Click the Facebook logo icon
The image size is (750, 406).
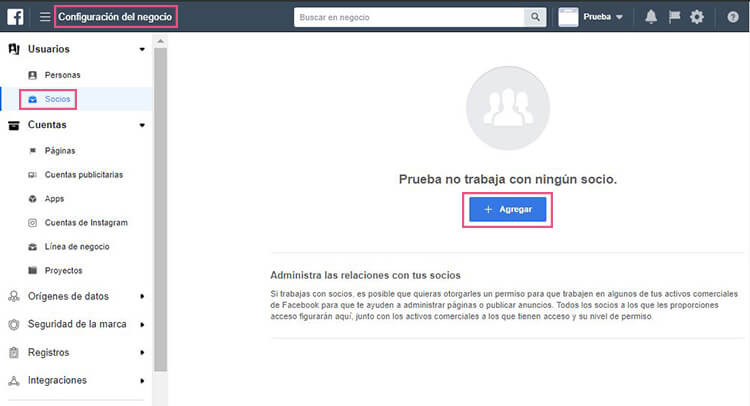click(15, 17)
